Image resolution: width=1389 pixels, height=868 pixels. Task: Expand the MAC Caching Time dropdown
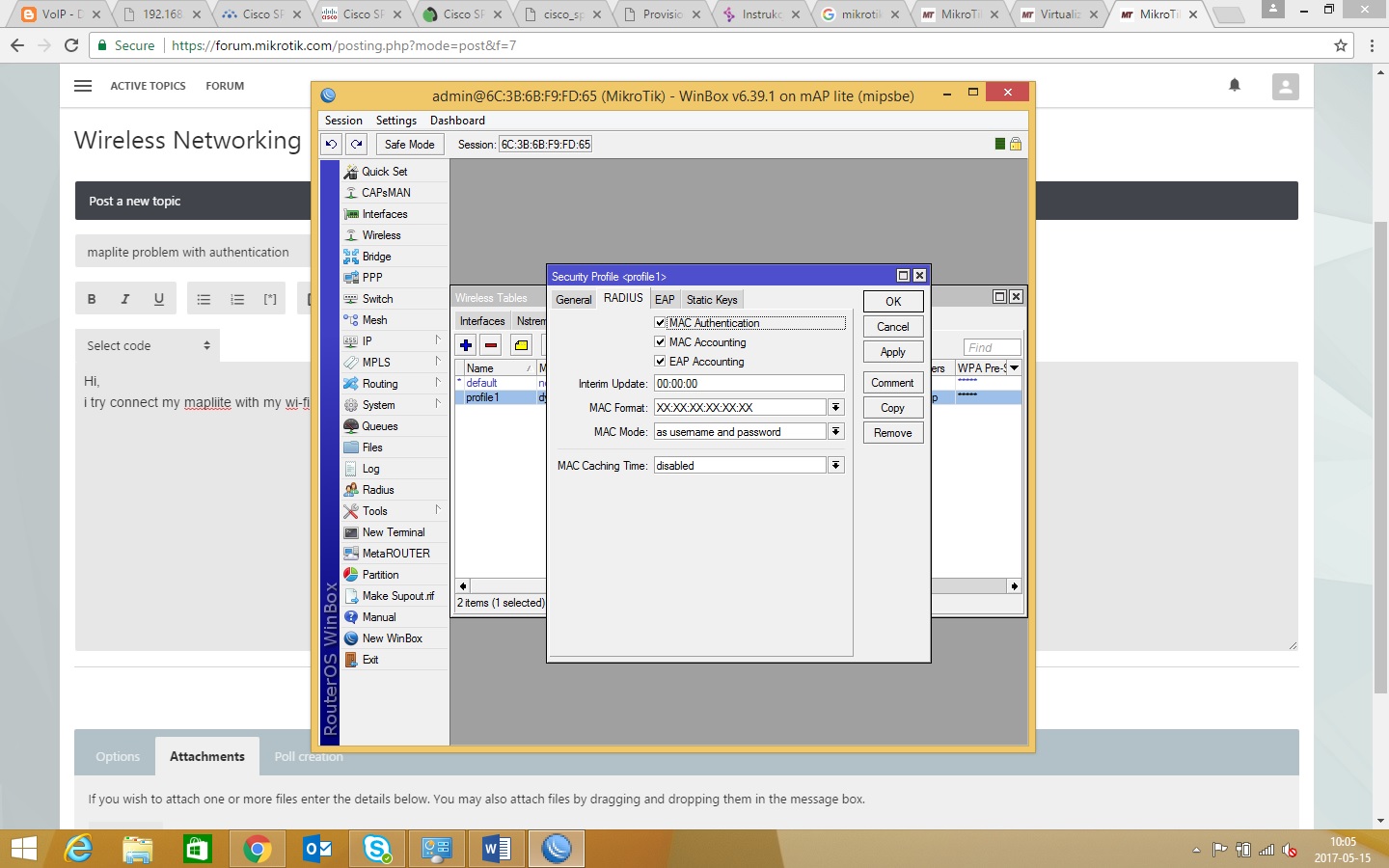point(836,466)
